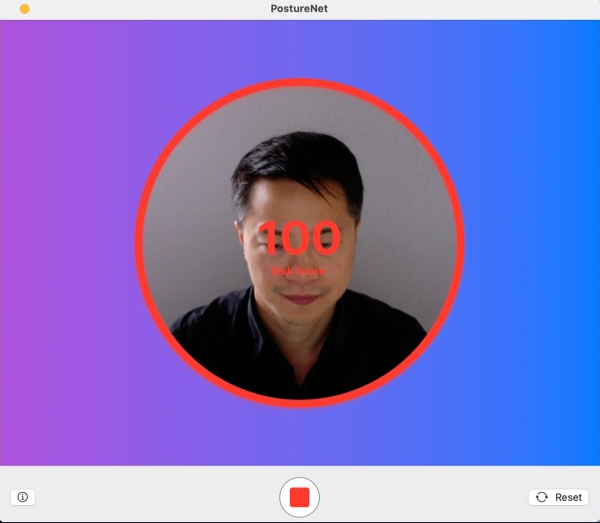This screenshot has height=523, width=600.
Task: Click the PostureNet window title
Action: point(299,8)
